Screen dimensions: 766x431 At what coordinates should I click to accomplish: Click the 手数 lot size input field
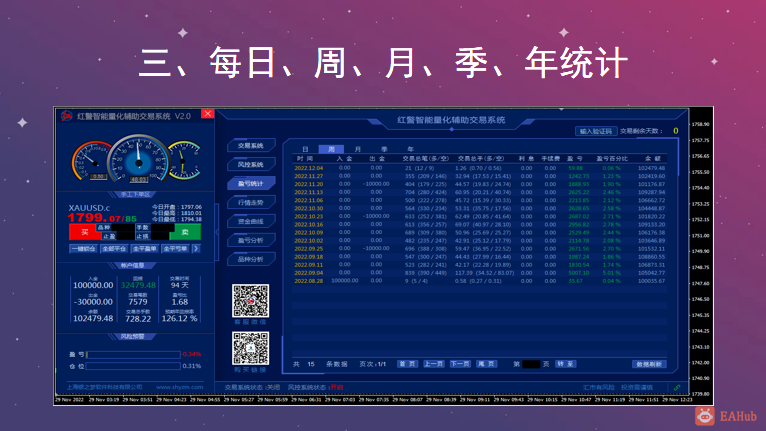[162, 228]
